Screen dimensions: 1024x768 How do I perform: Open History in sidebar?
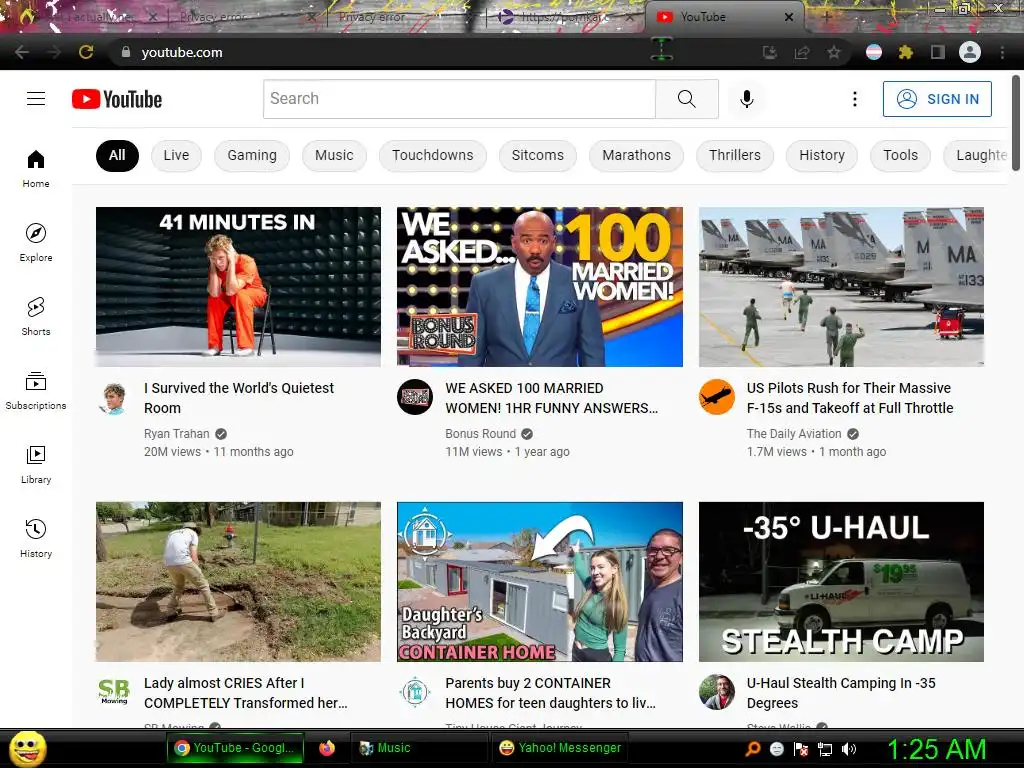click(x=36, y=537)
